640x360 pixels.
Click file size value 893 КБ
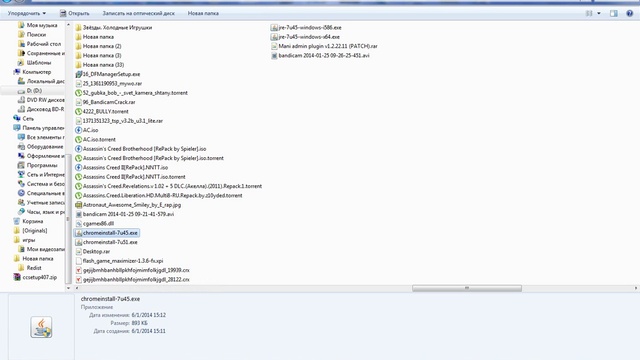[140, 323]
